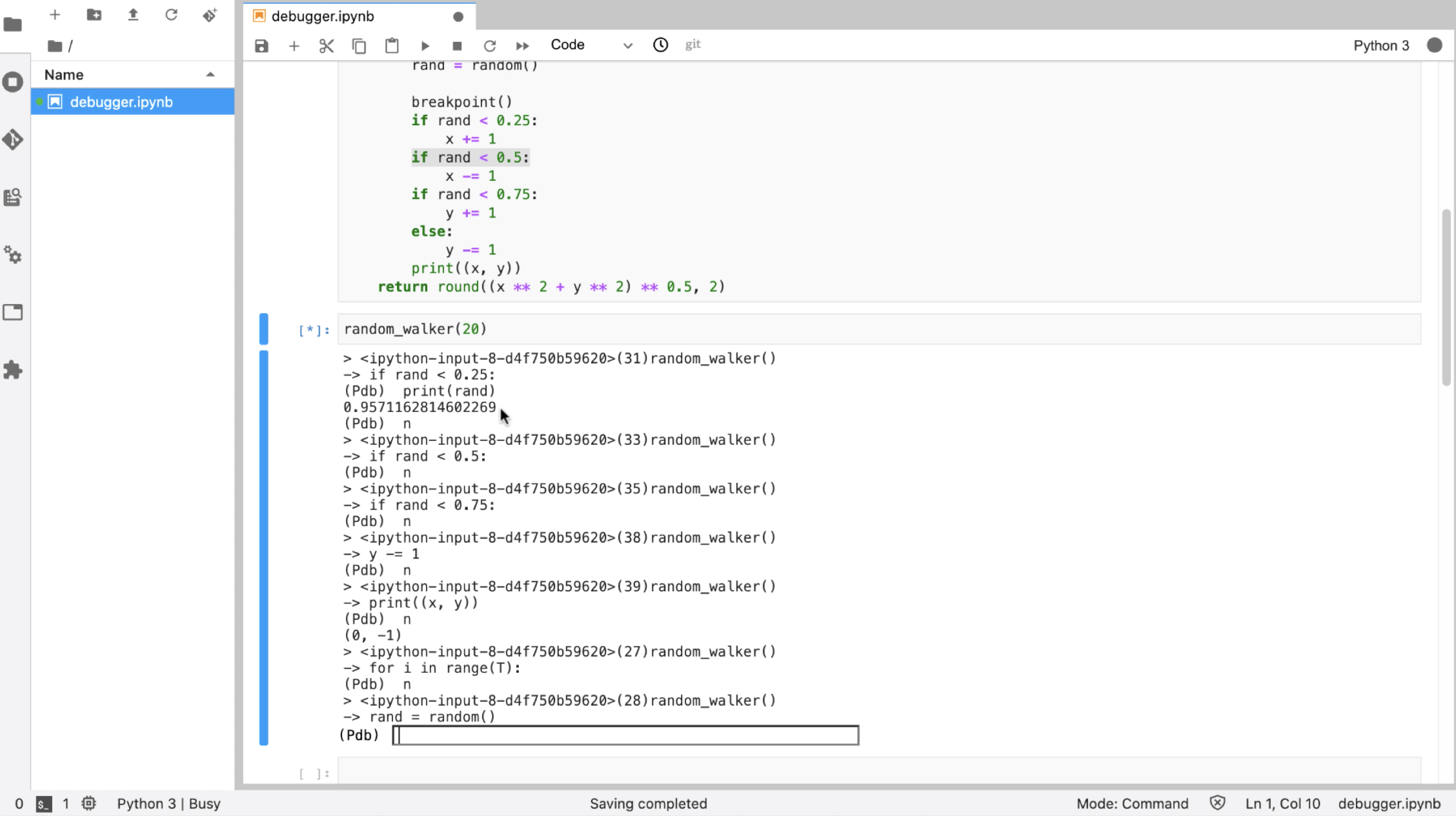Upload files using the upload arrow icon

click(x=133, y=15)
